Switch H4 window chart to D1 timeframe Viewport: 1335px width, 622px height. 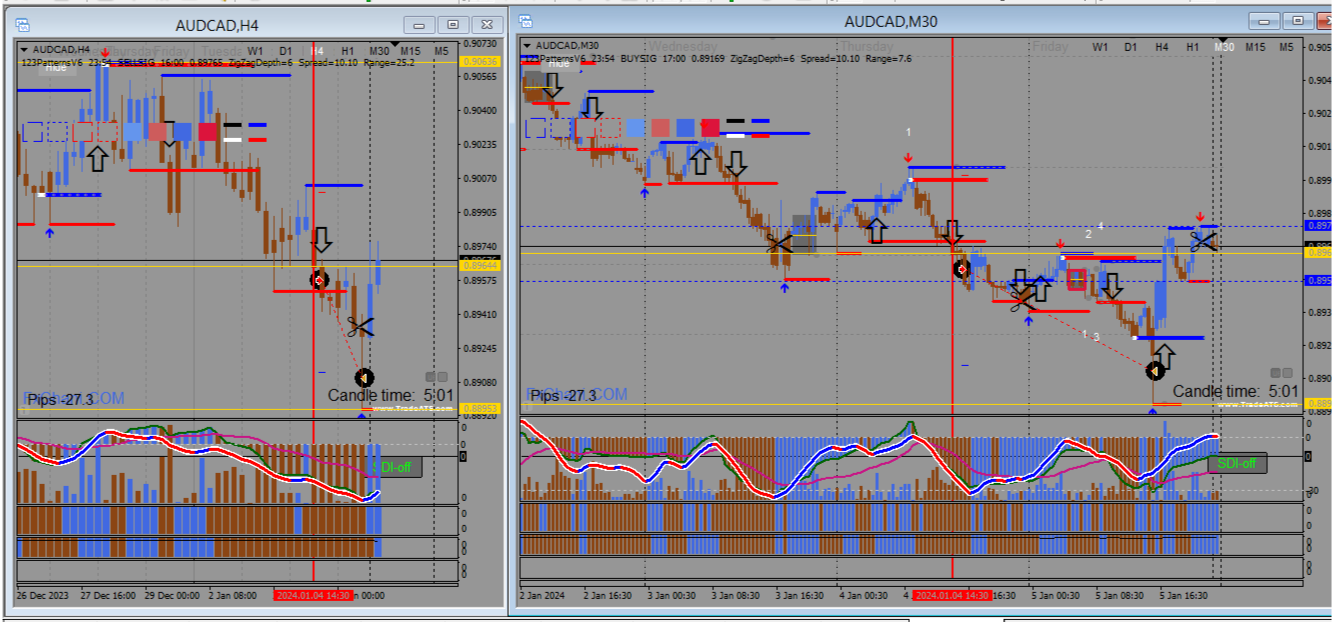(286, 50)
